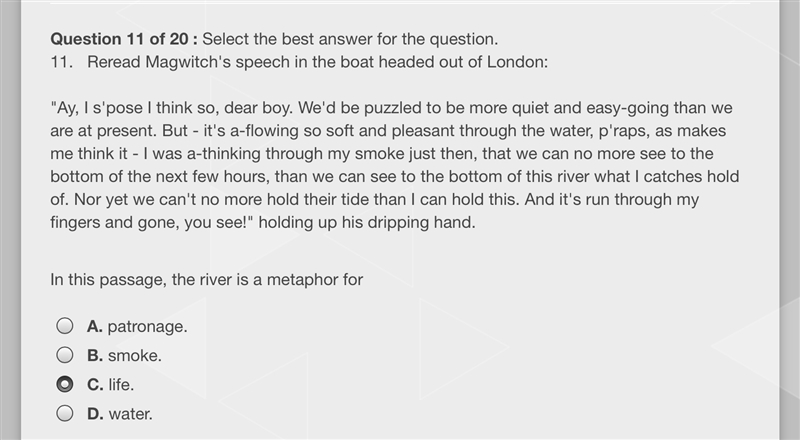Click the phrase 'holding up his dripping hand'

(366, 223)
